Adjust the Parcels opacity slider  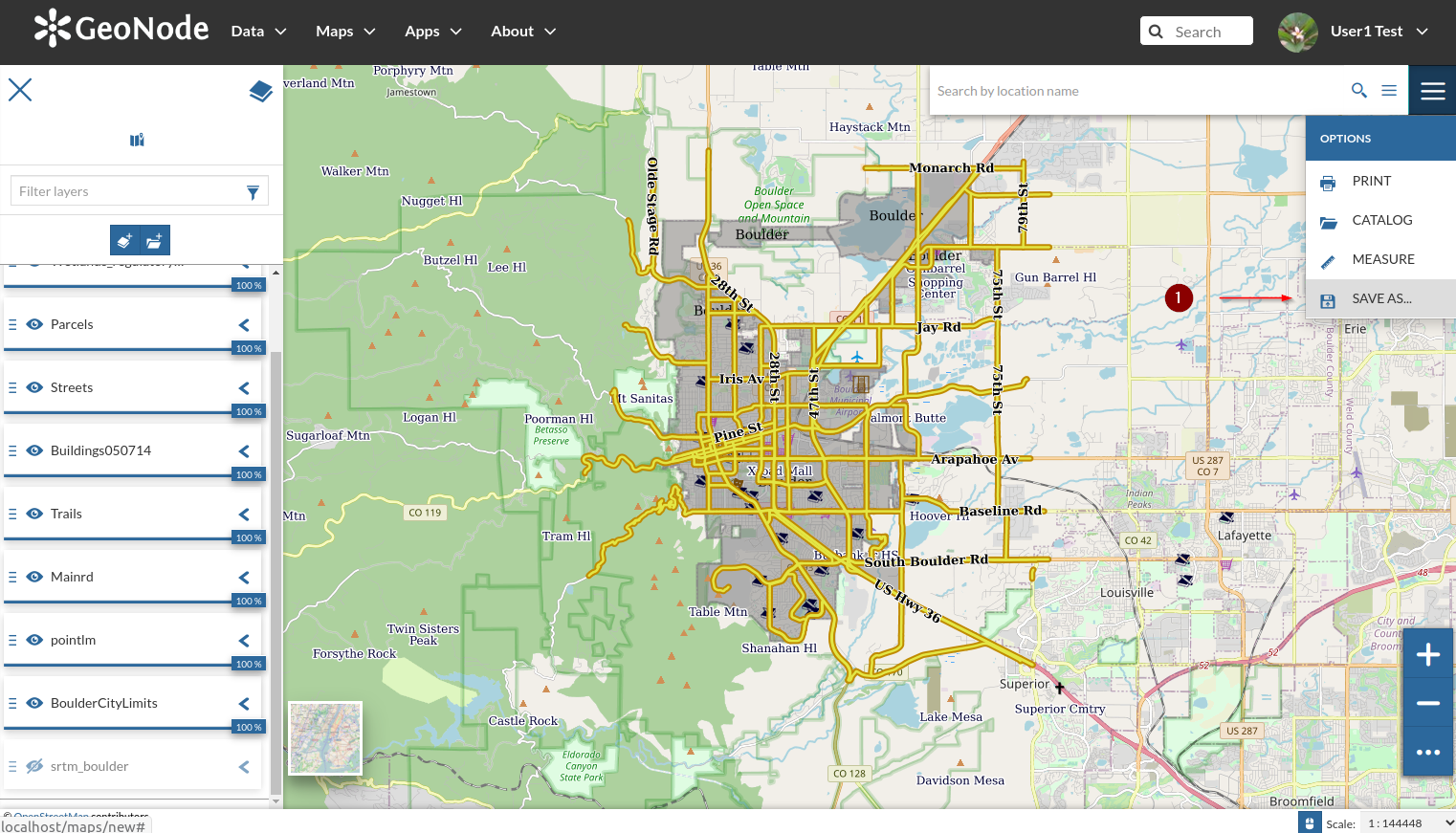(x=133, y=349)
